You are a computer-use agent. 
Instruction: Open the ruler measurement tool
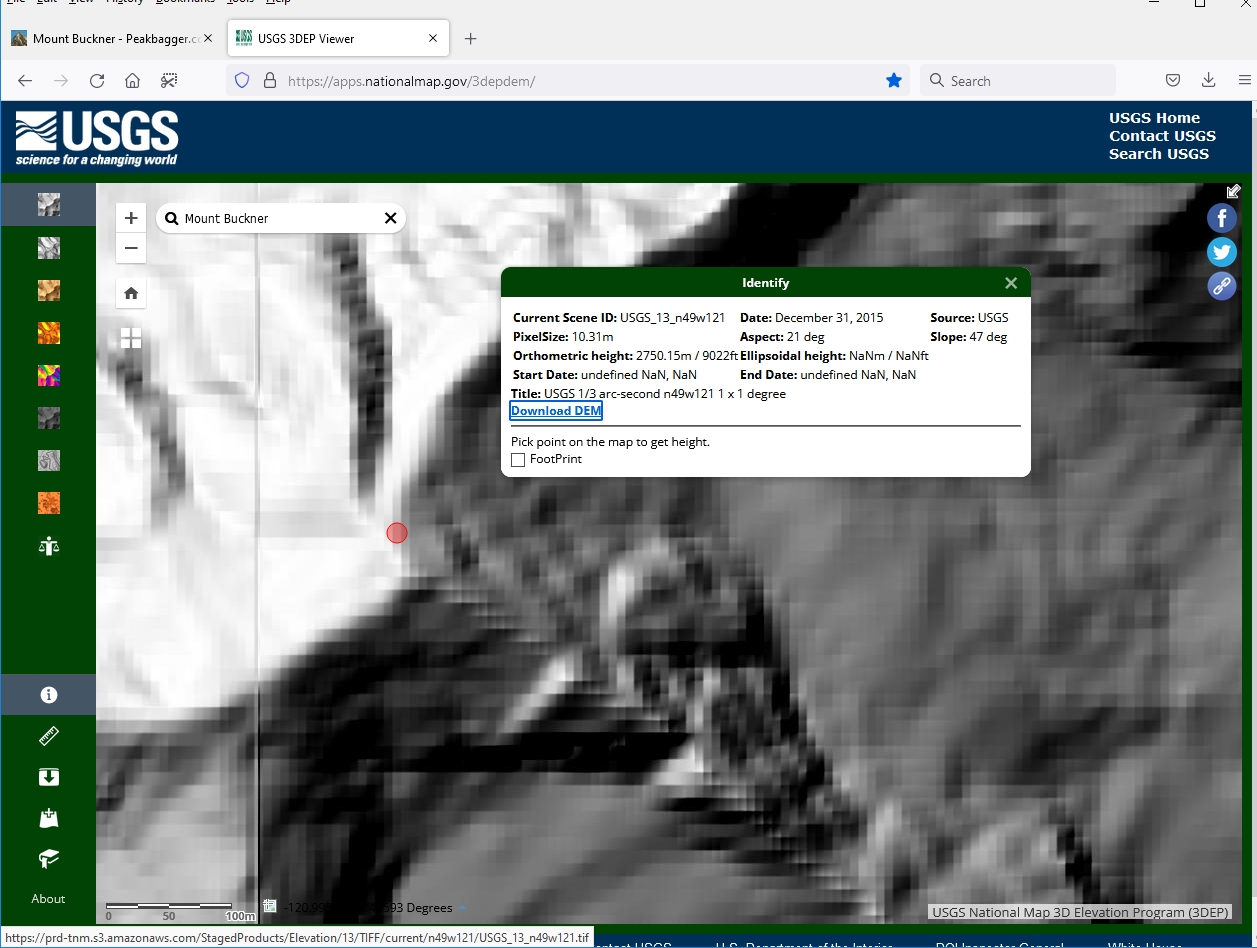48,737
